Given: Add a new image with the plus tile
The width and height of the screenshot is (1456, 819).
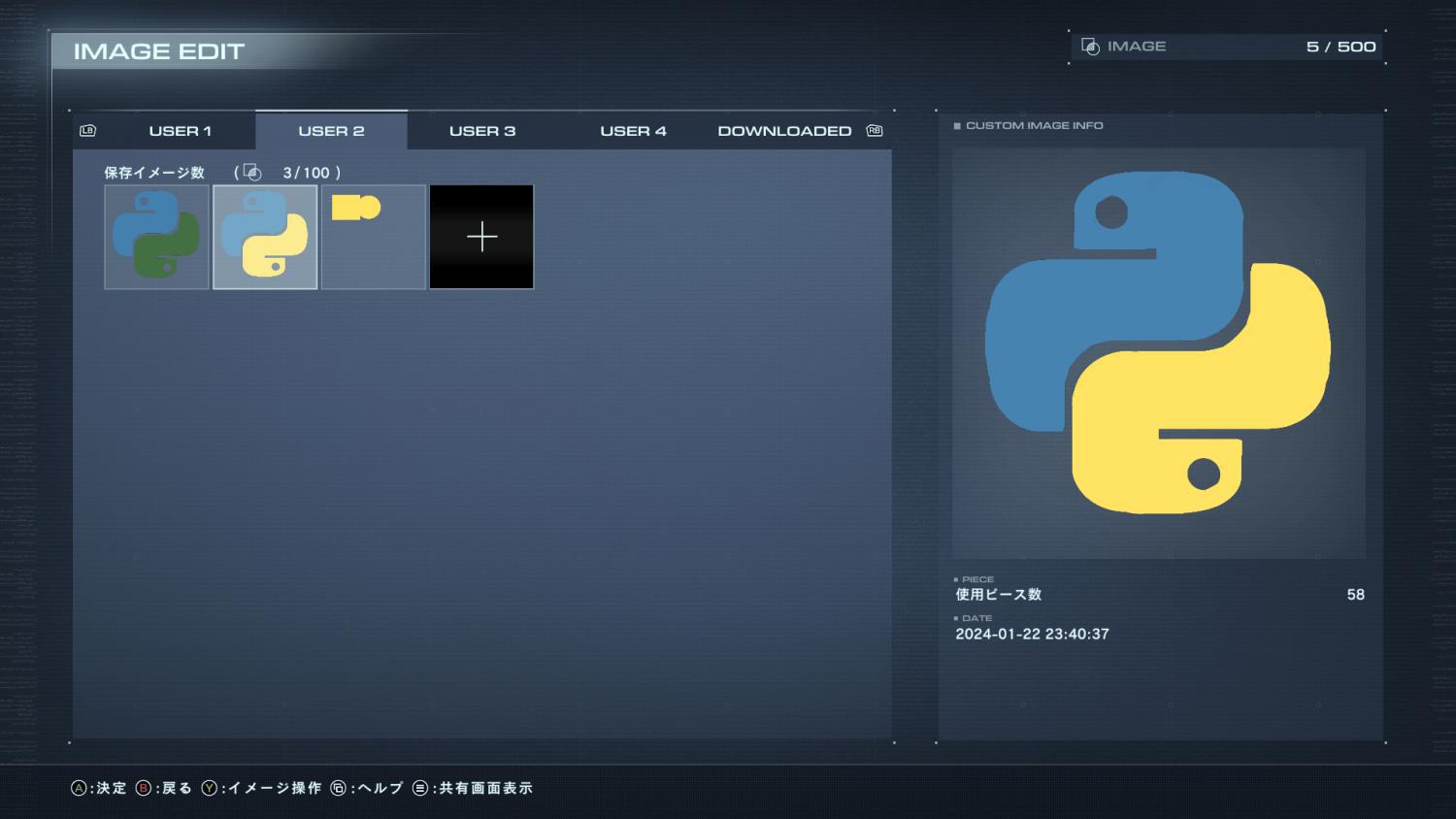Looking at the screenshot, I should (481, 237).
